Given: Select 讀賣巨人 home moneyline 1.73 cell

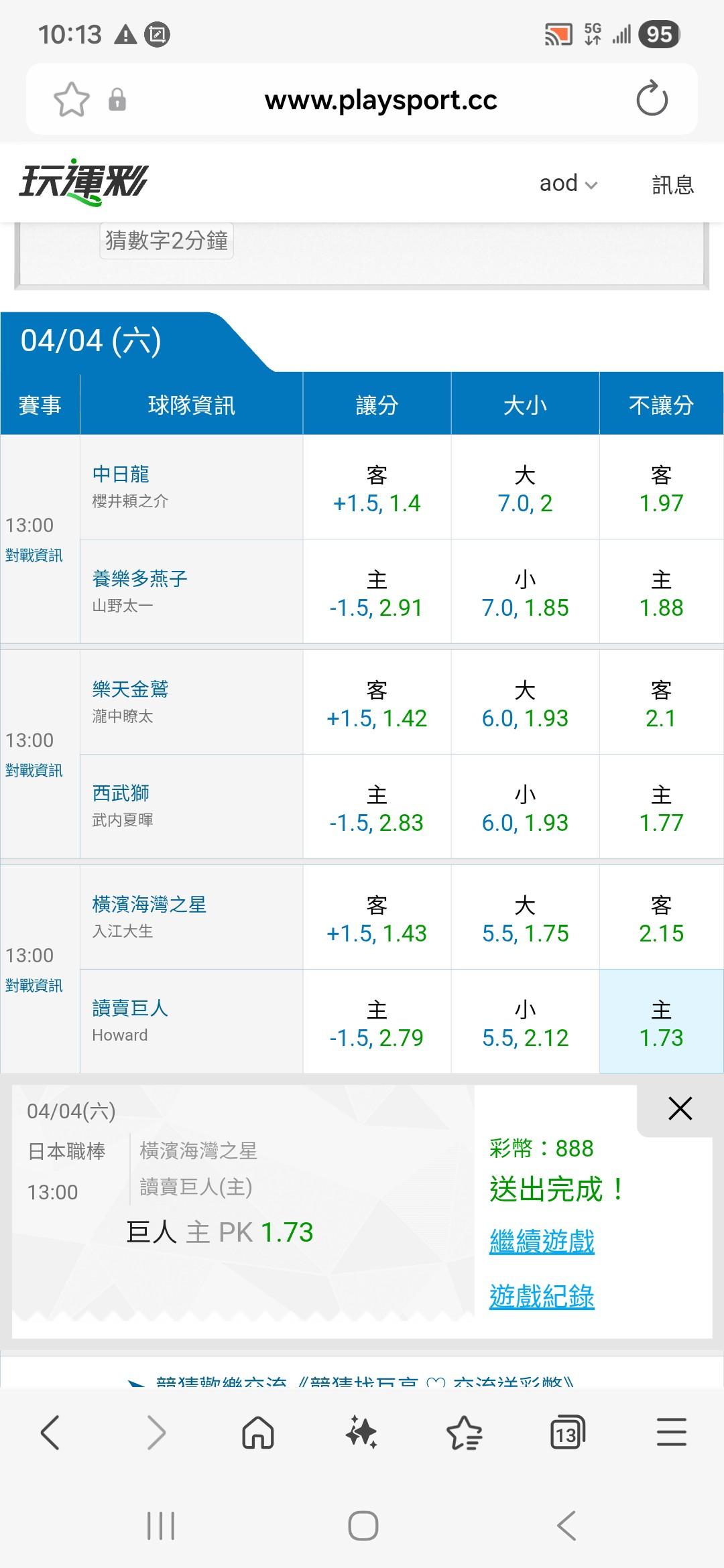Looking at the screenshot, I should [661, 1023].
